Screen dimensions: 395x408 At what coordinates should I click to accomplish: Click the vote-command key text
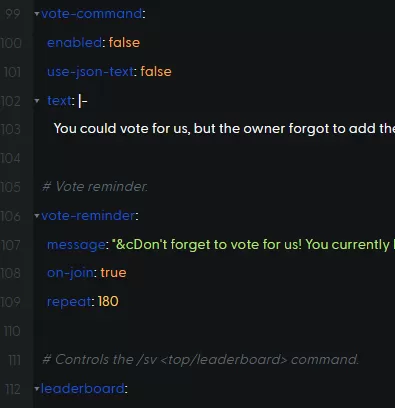coord(92,14)
